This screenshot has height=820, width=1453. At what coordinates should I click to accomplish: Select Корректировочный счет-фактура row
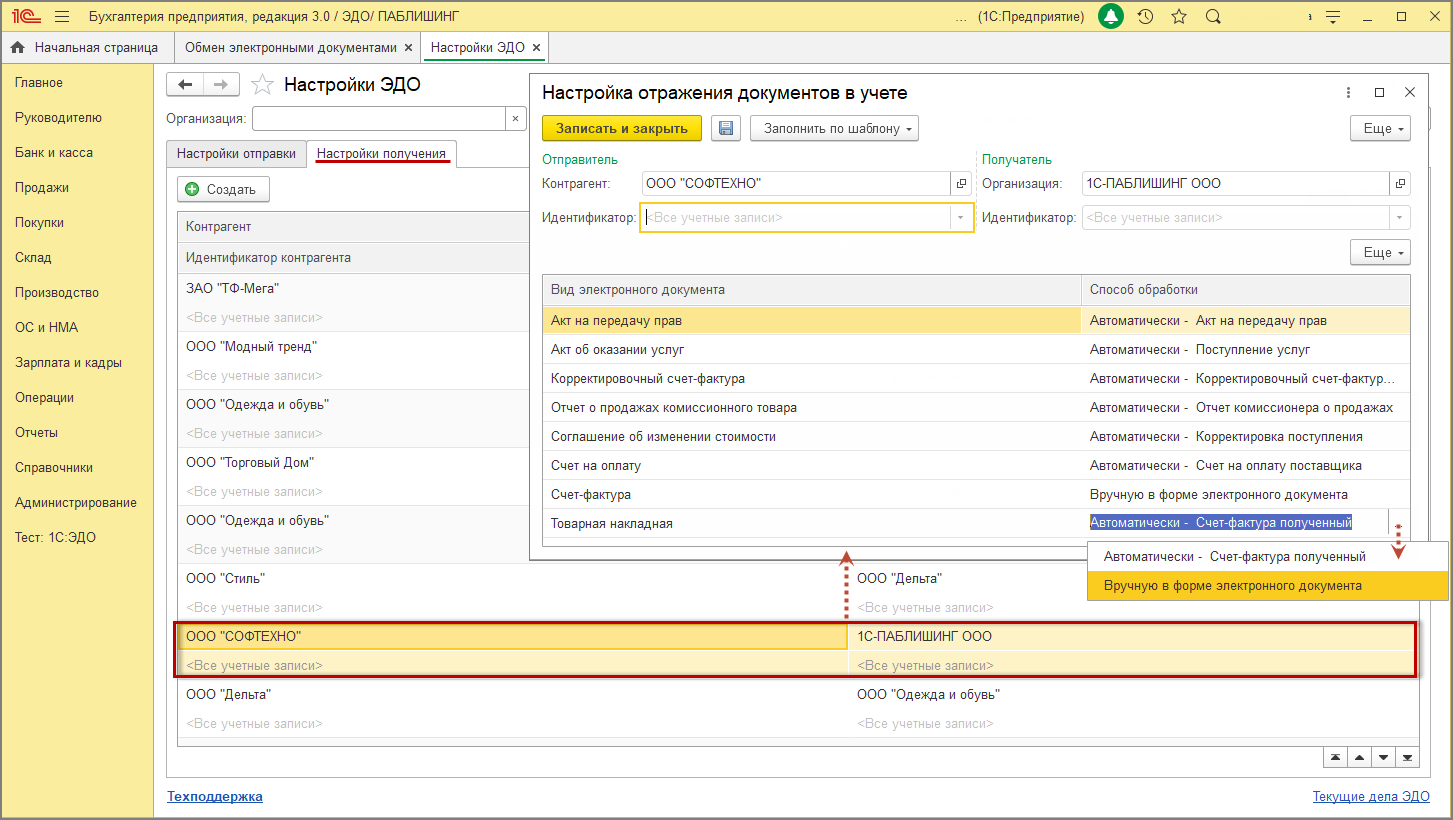[976, 379]
